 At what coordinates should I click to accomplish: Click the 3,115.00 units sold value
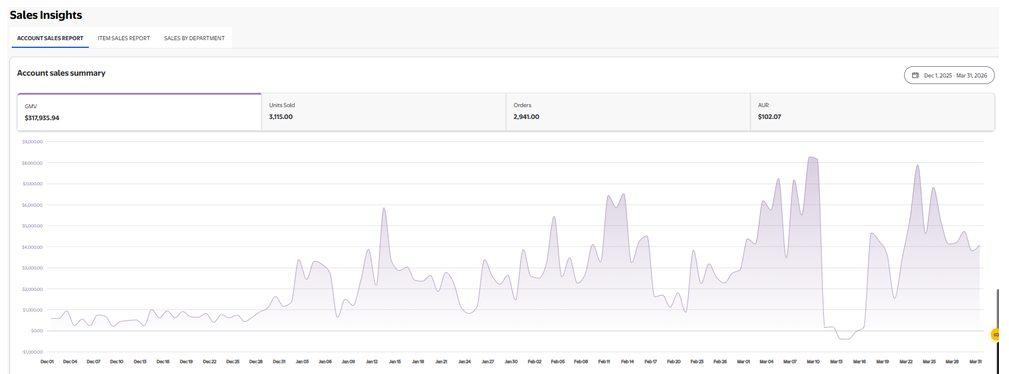(281, 117)
